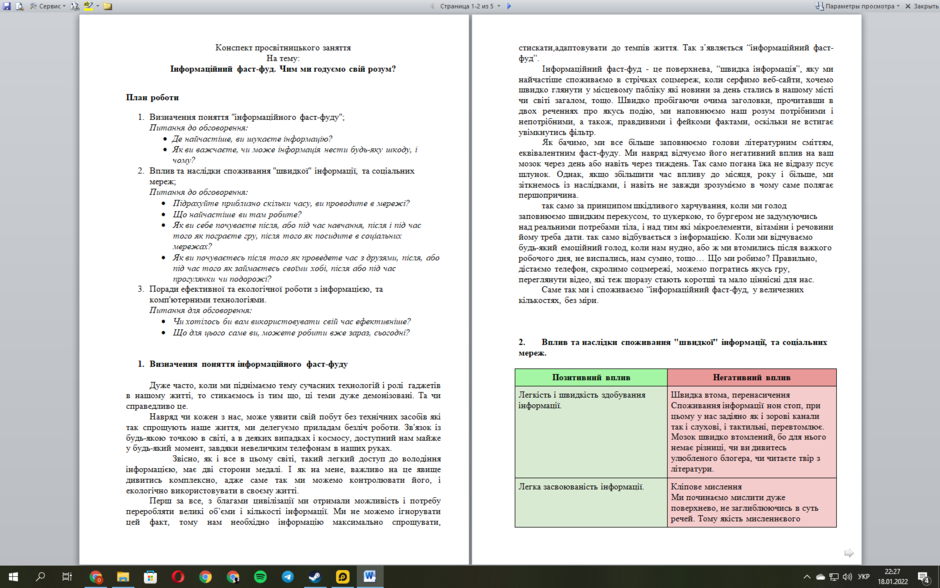
Task: Click OneDrive cloud tray icon
Action: click(820, 577)
